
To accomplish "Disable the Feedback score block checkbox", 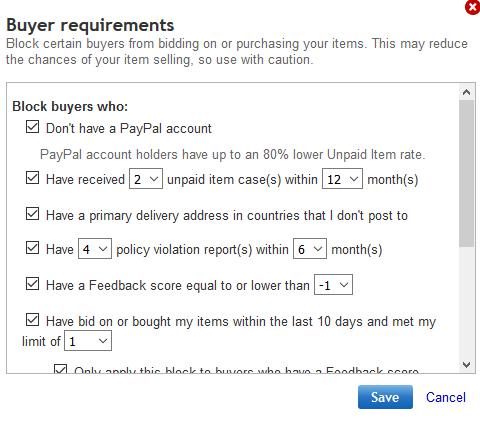I will pos(32,284).
